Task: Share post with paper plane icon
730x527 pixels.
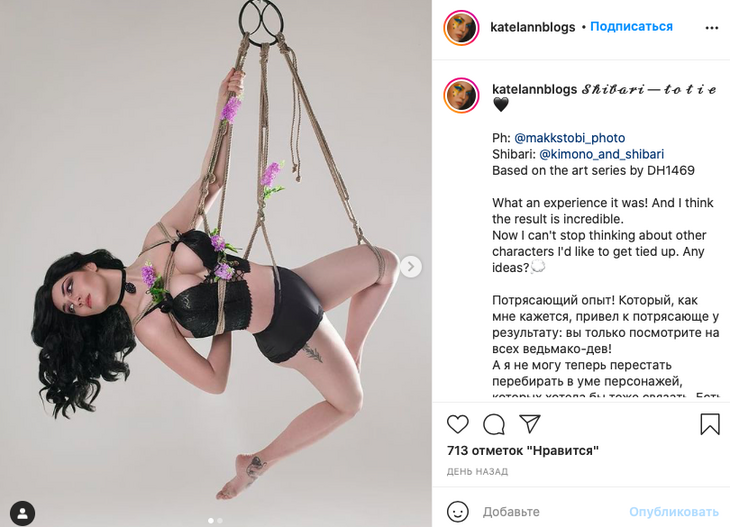Action: coord(531,424)
